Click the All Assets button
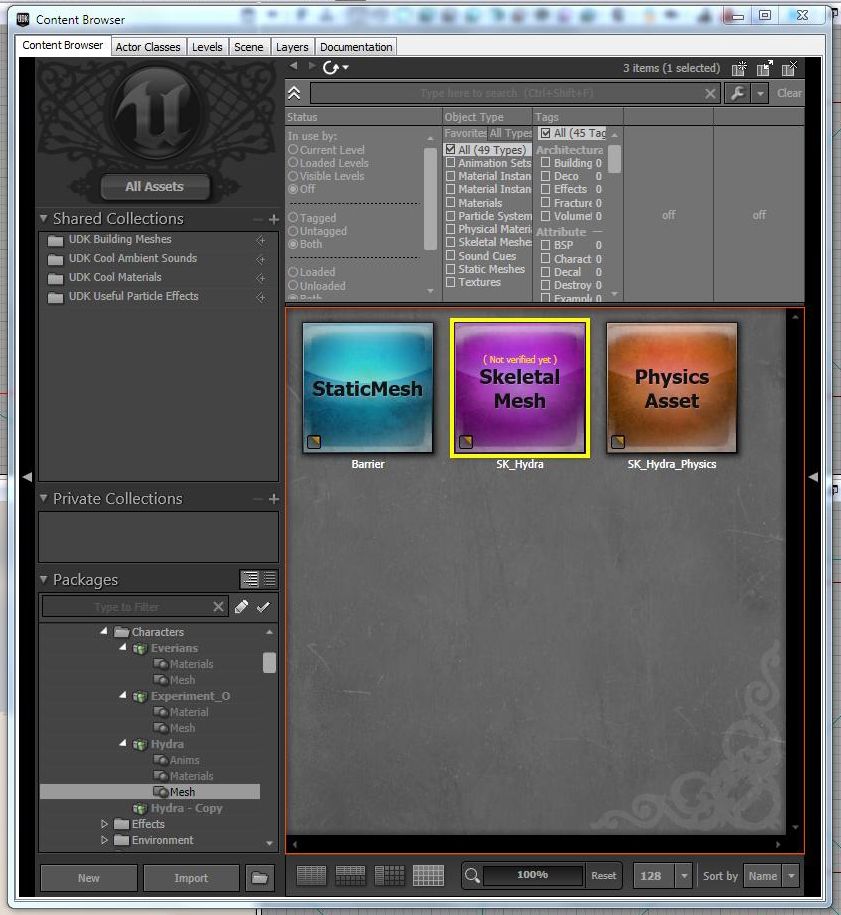 (x=155, y=187)
